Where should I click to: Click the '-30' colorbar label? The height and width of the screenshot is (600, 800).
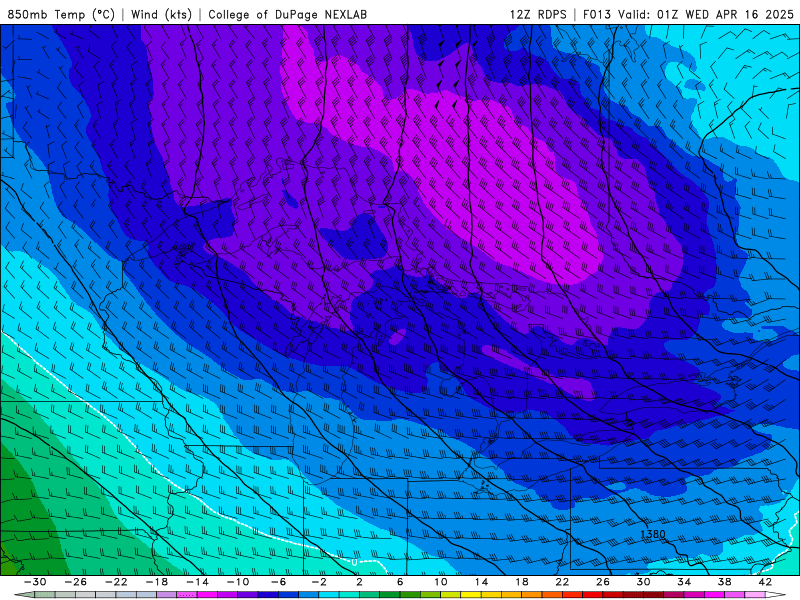35,582
